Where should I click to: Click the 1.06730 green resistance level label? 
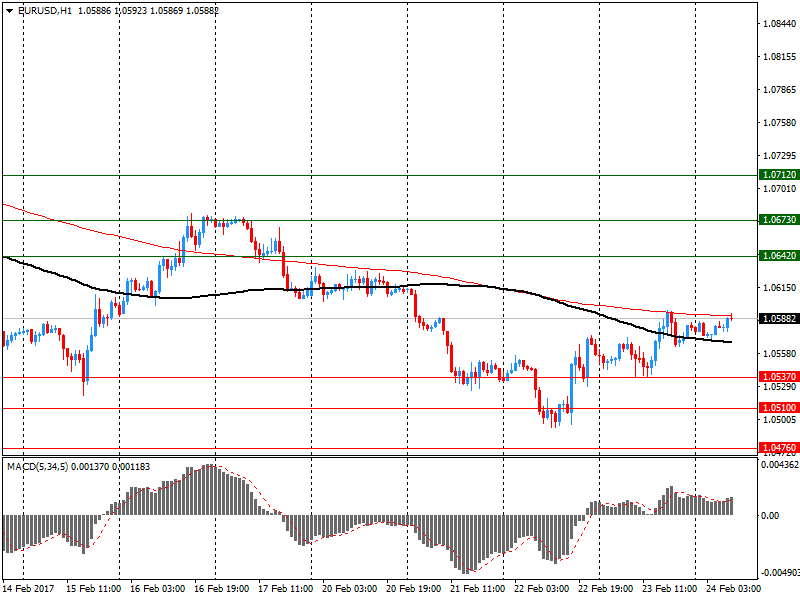tap(779, 219)
